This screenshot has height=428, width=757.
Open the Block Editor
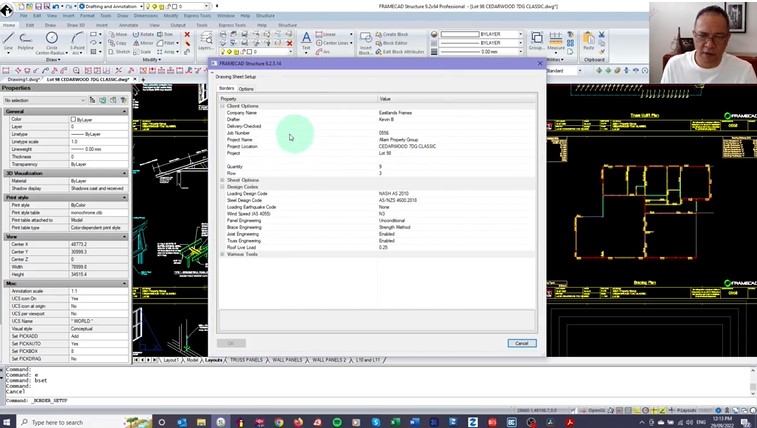(x=392, y=43)
